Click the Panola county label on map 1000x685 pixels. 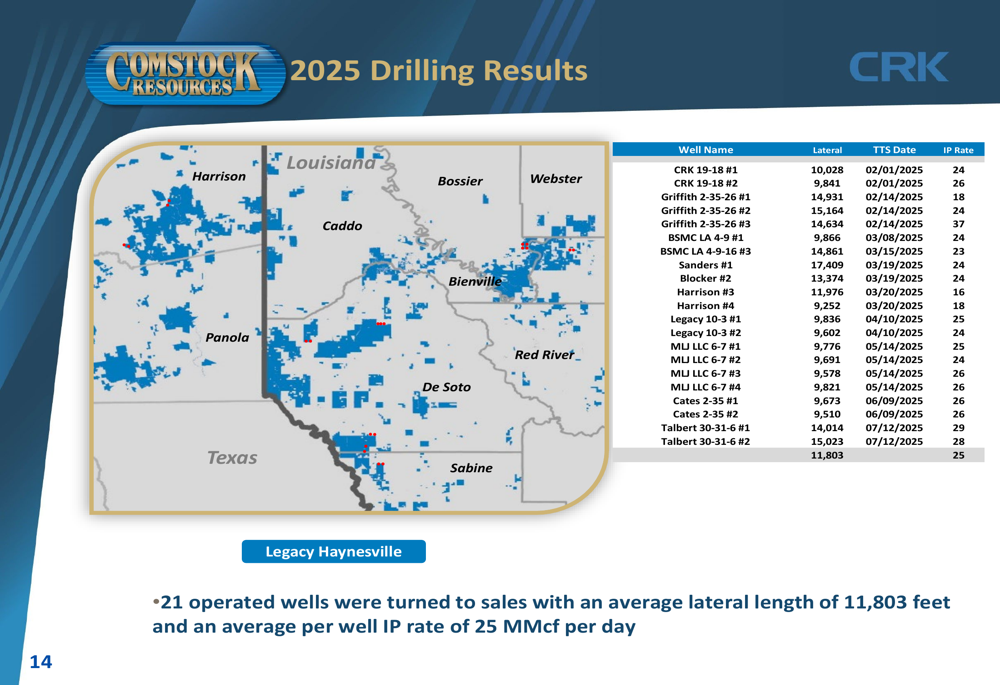coord(227,337)
